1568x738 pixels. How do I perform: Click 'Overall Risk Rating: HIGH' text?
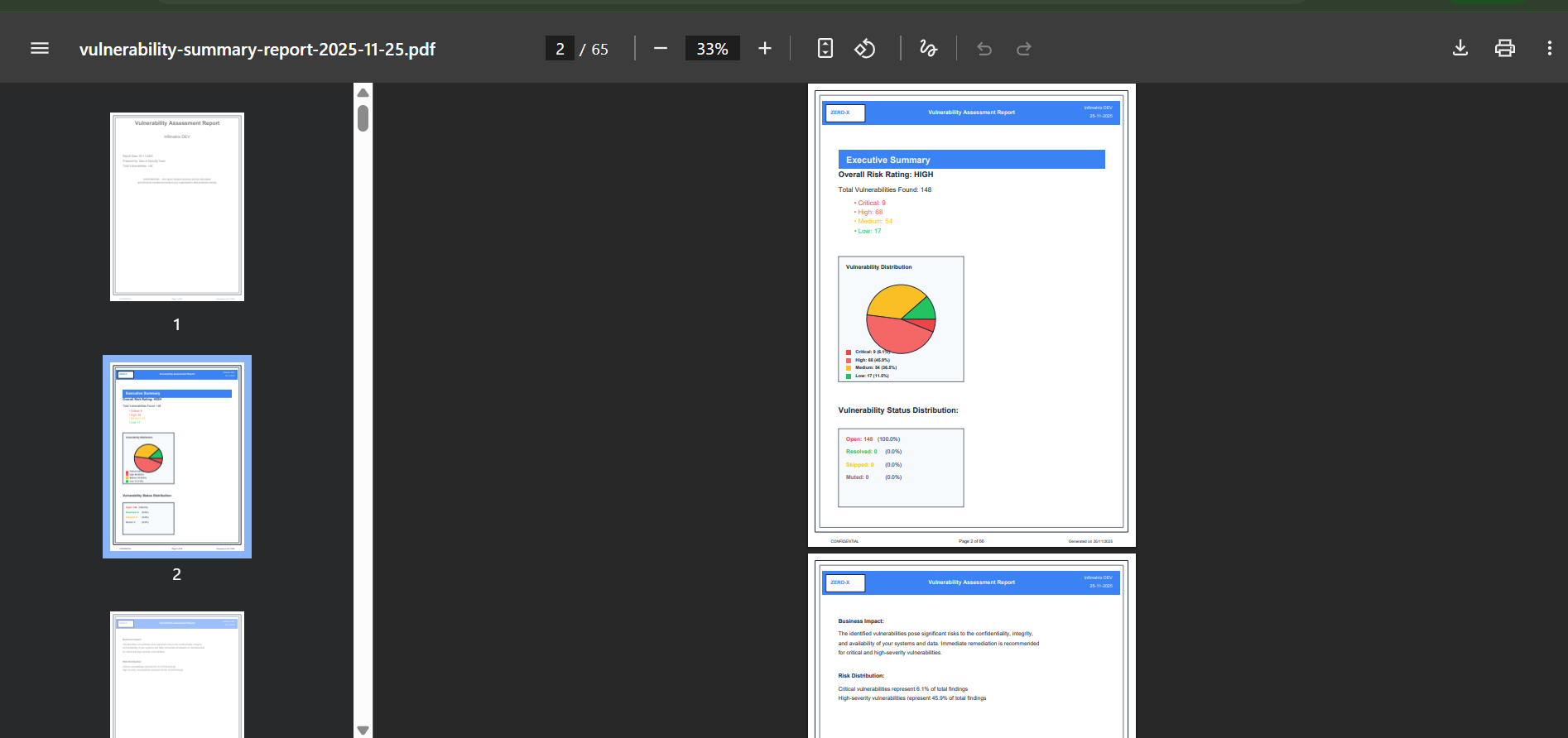pyautogui.click(x=886, y=175)
